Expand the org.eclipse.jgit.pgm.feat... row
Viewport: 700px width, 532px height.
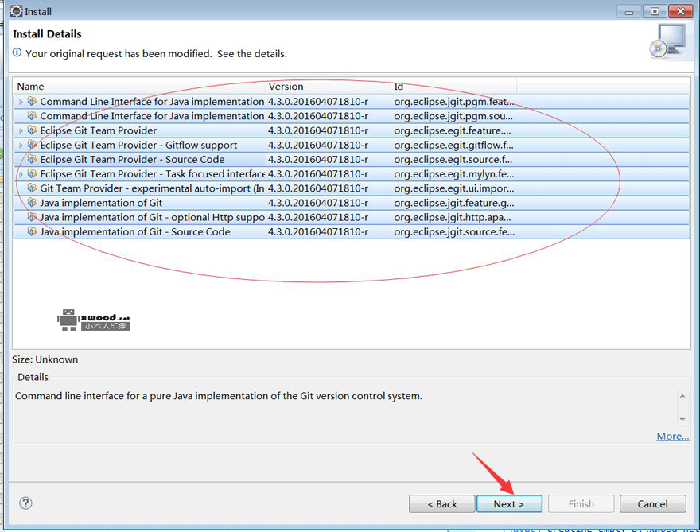(21, 102)
